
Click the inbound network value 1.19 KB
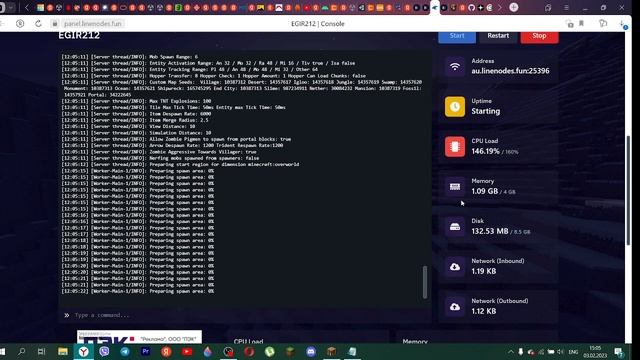pos(484,271)
